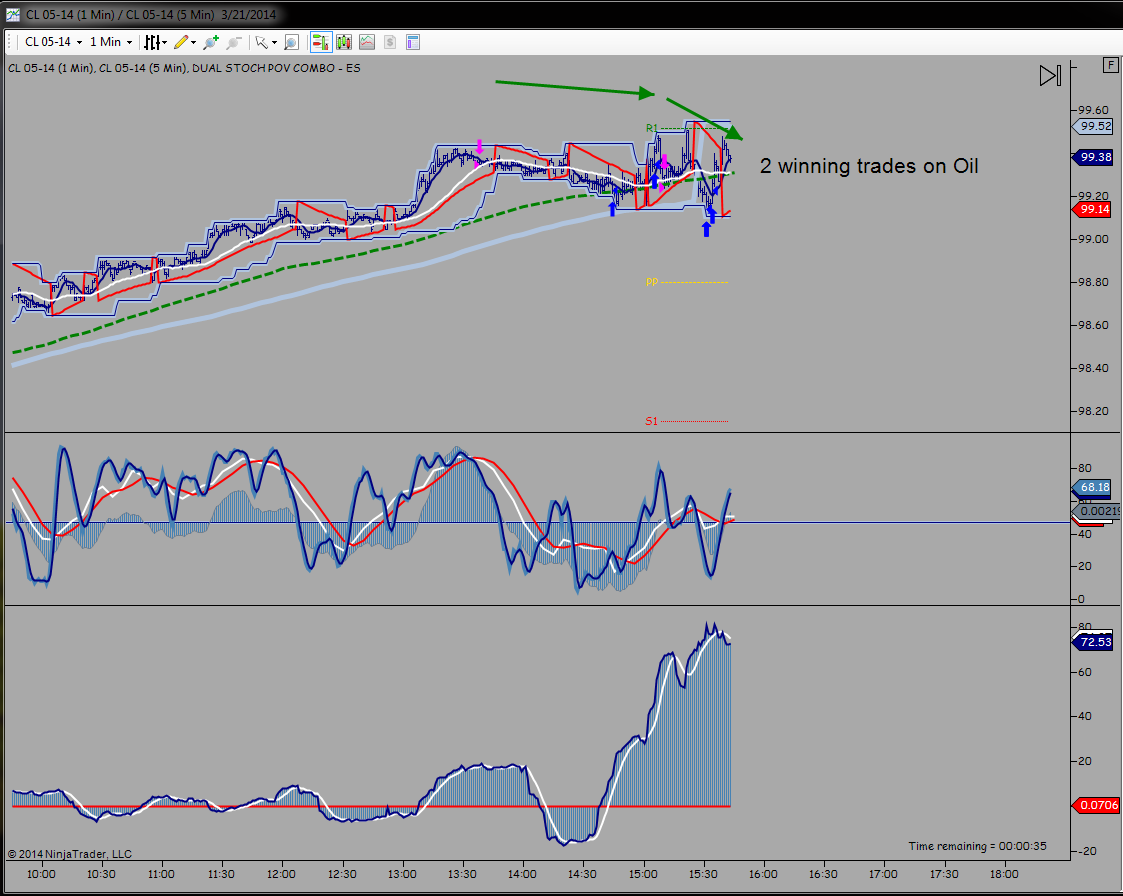Click the DUAL STOCH POV COMBO chart label
Screen dimensions: 1123x896
276,68
